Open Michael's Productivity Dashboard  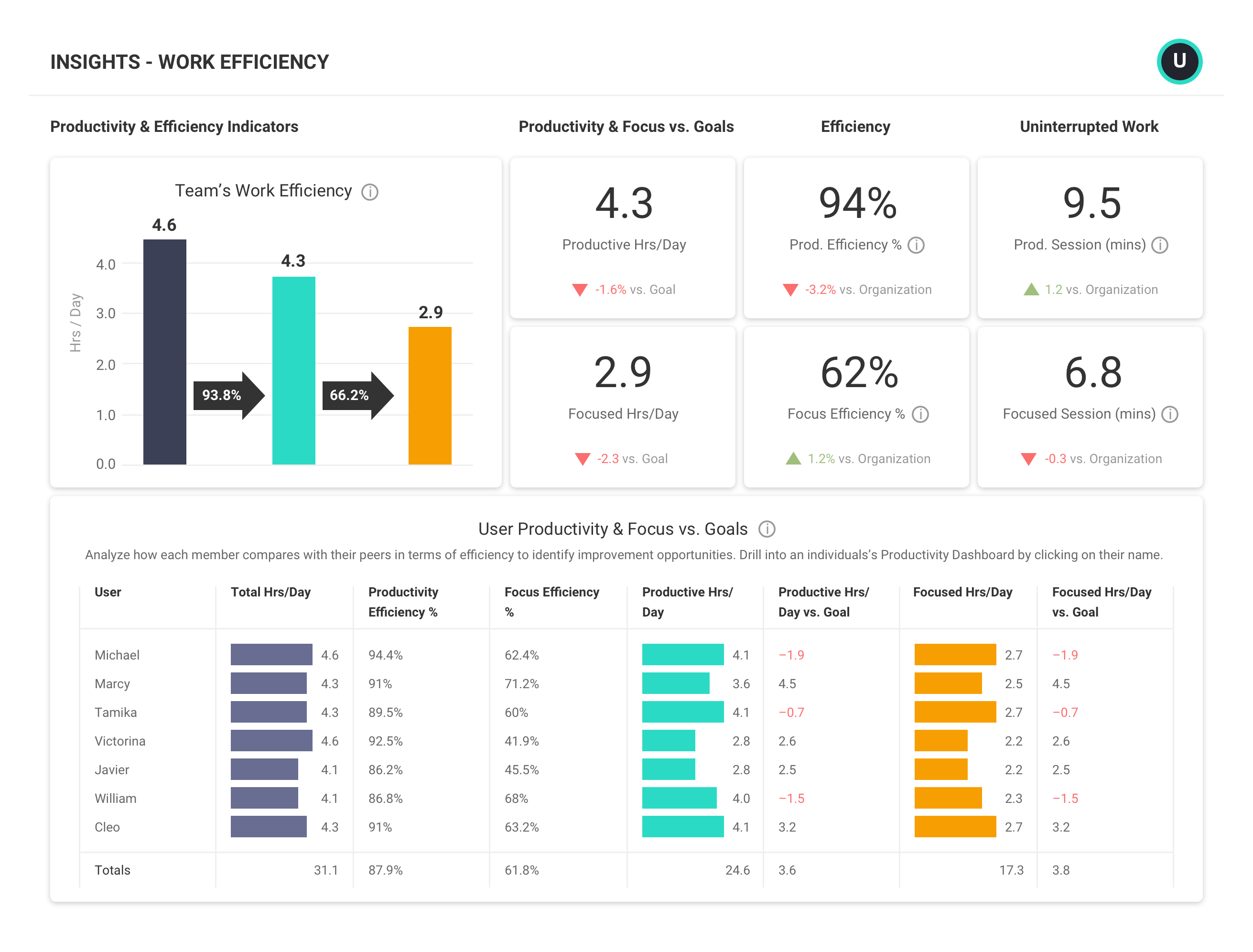[116, 655]
